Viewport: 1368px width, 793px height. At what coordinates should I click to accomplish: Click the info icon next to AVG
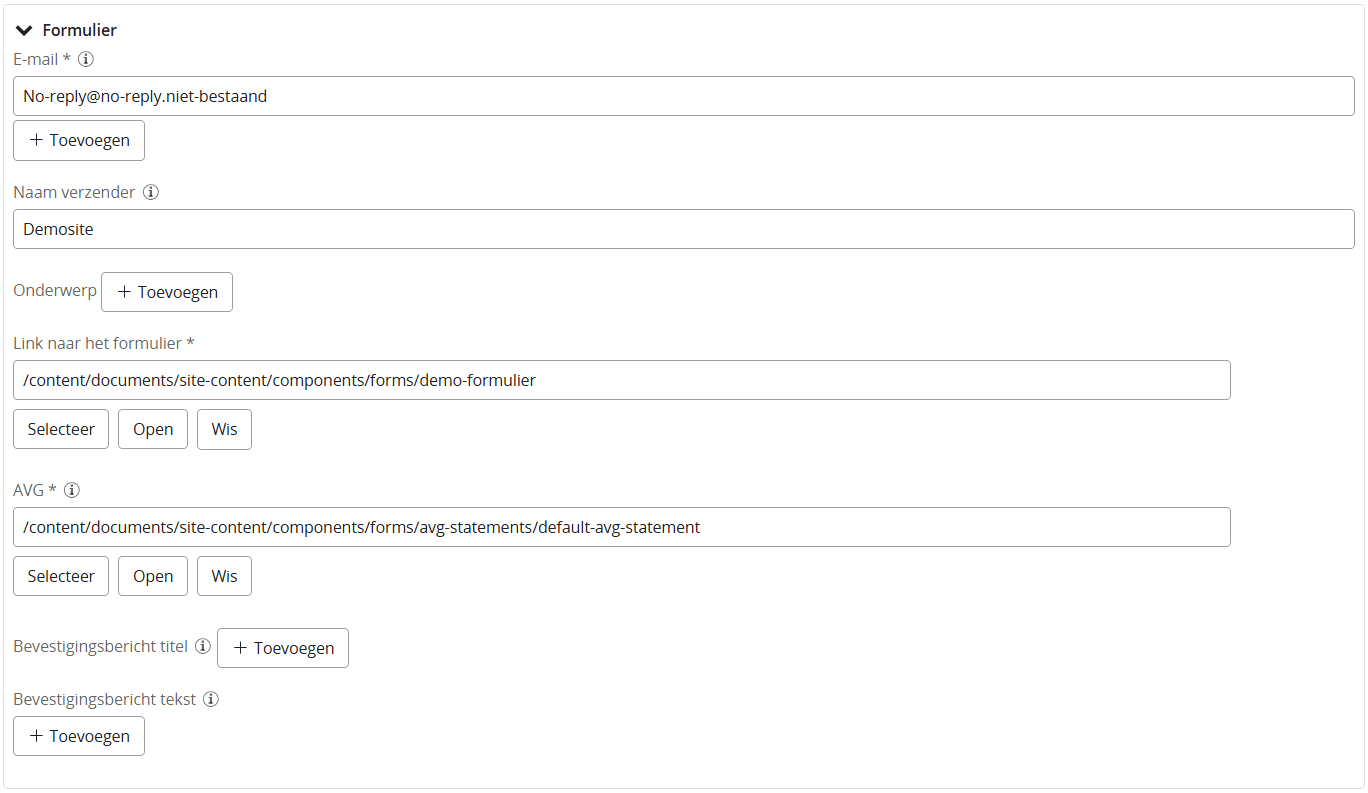coord(72,490)
